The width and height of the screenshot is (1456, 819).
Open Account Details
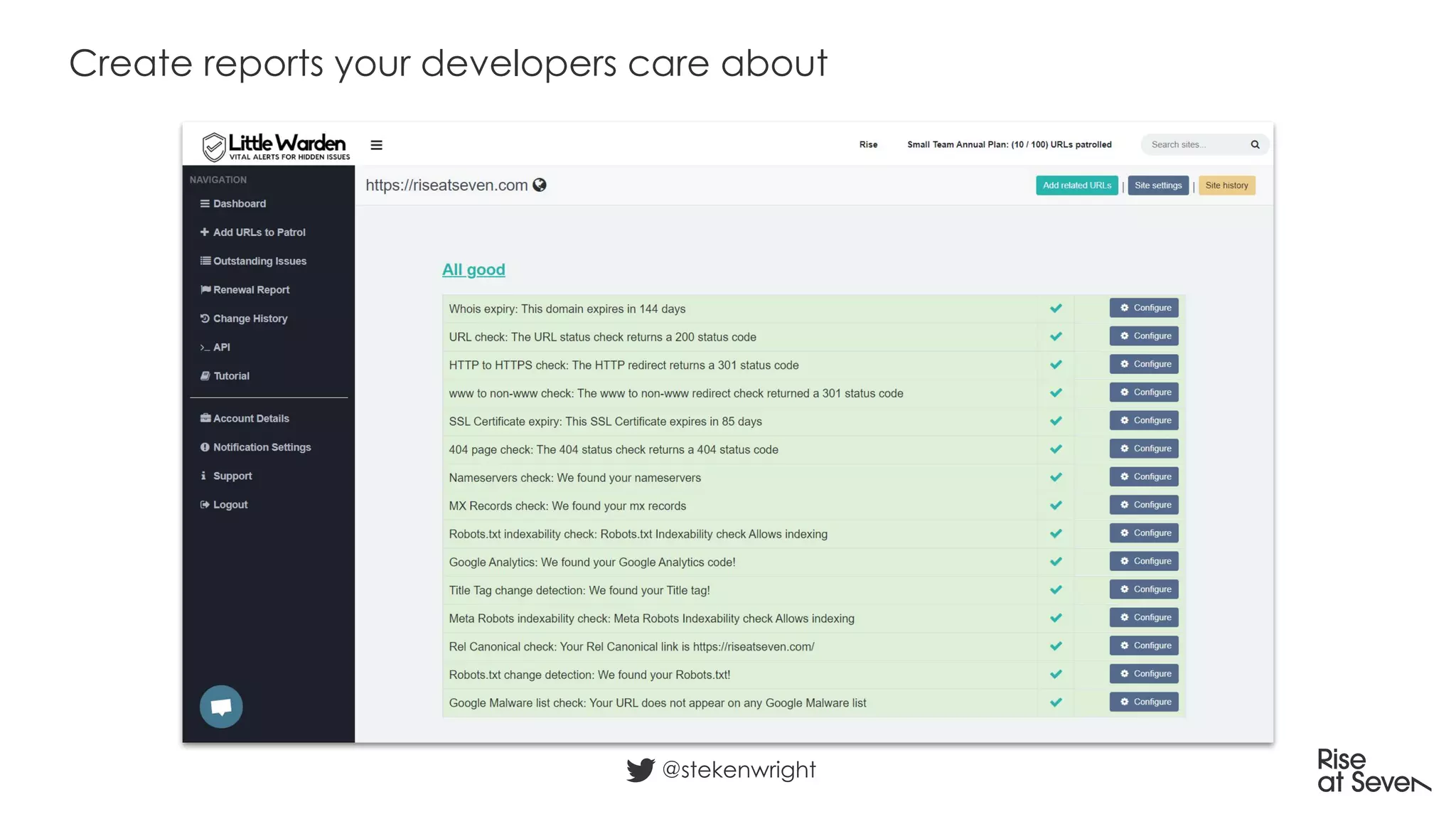pyautogui.click(x=245, y=419)
